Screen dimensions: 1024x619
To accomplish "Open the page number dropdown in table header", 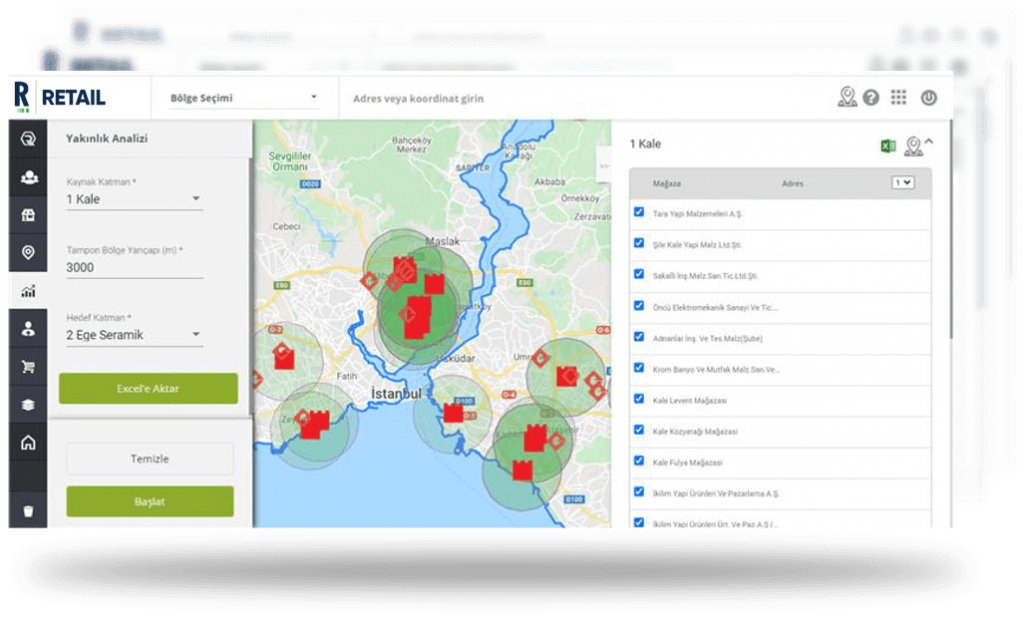I will (x=903, y=183).
